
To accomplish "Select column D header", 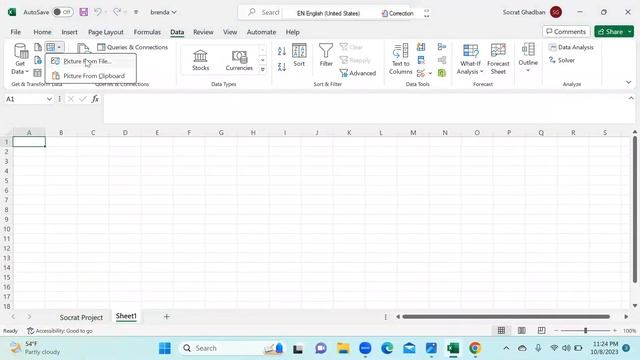I will [x=125, y=133].
